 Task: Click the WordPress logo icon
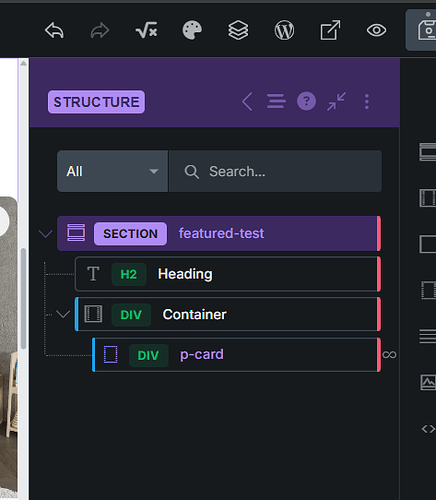click(284, 30)
